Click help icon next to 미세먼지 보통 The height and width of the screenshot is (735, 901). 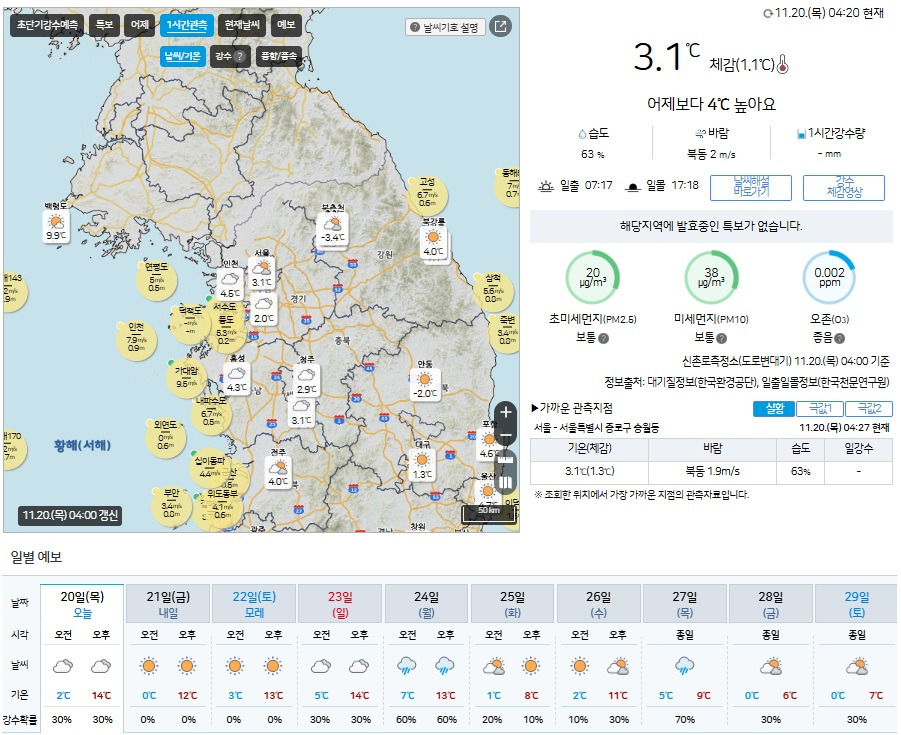722,338
